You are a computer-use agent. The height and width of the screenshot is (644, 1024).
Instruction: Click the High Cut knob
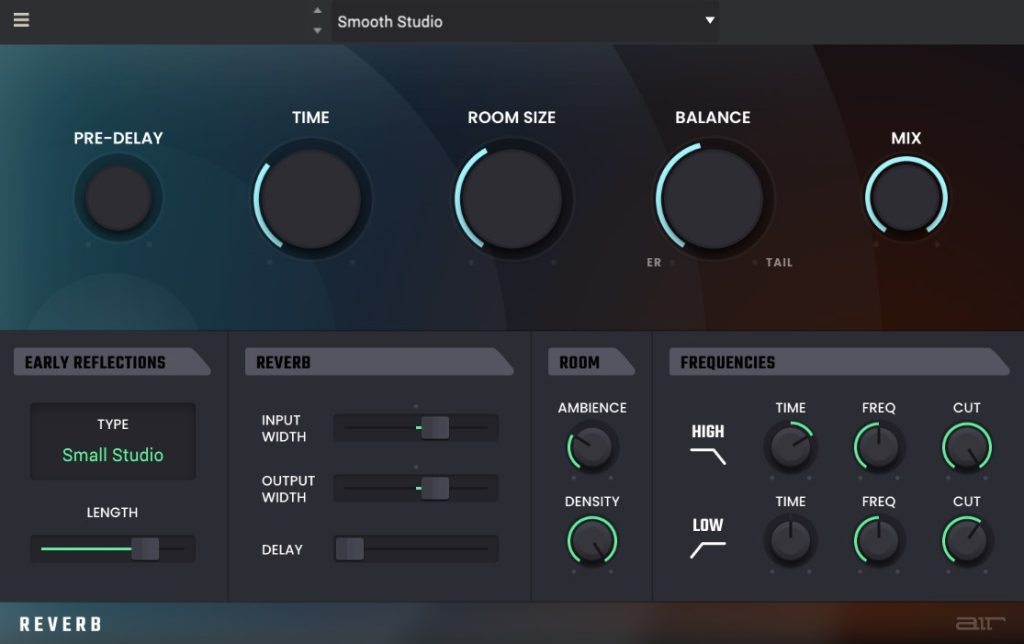click(966, 448)
